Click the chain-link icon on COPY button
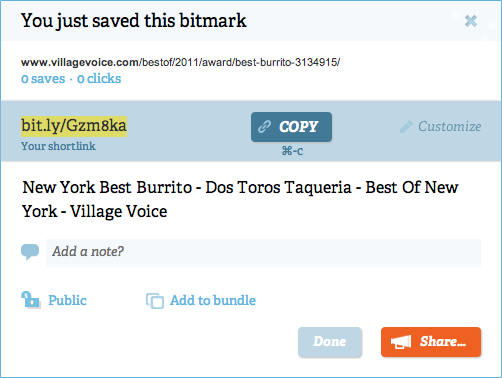502x378 pixels. click(x=264, y=127)
